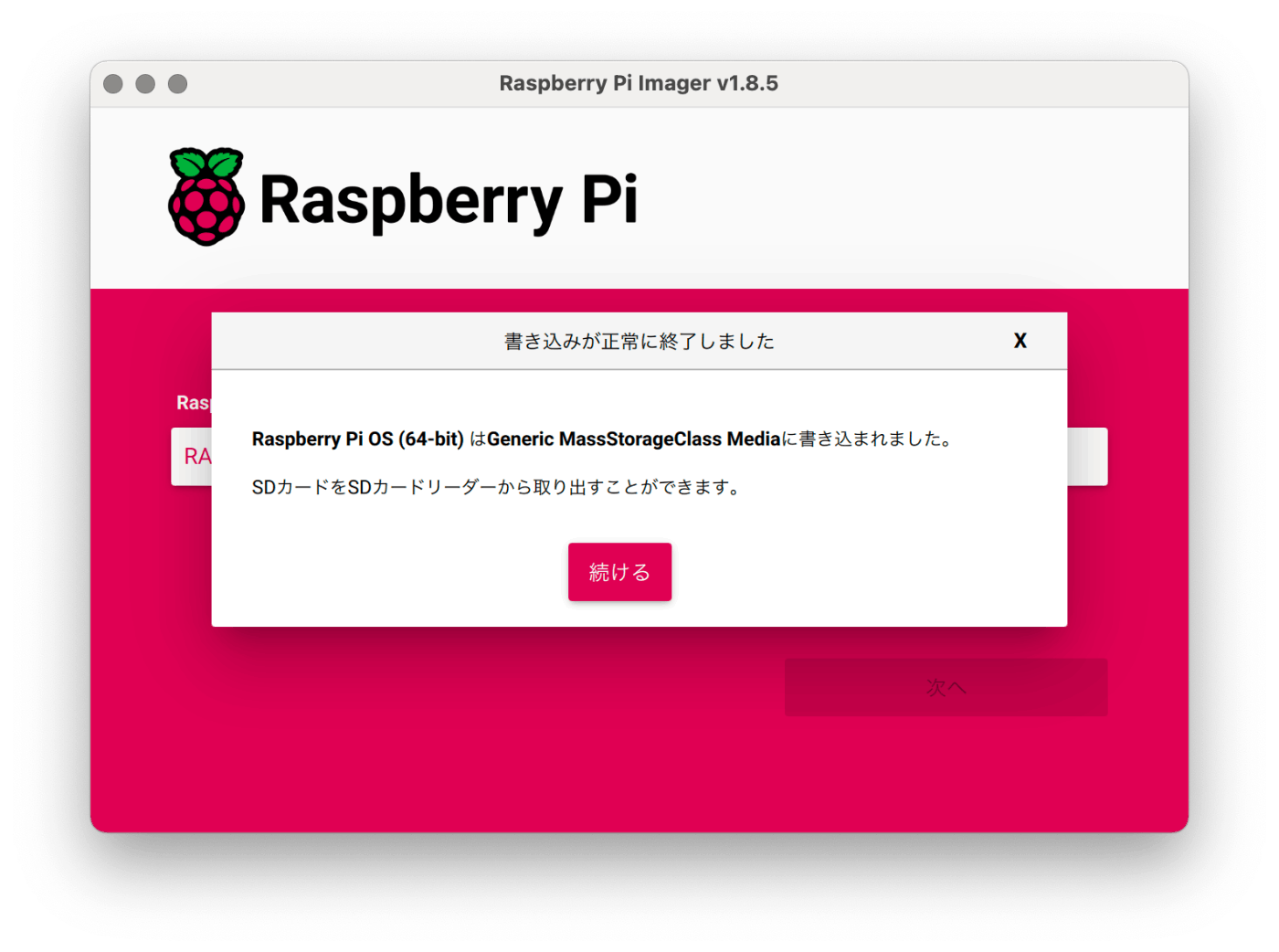Click the 書き込みが正常に終了しました dialog title
This screenshot has height=952, width=1279.
[639, 342]
